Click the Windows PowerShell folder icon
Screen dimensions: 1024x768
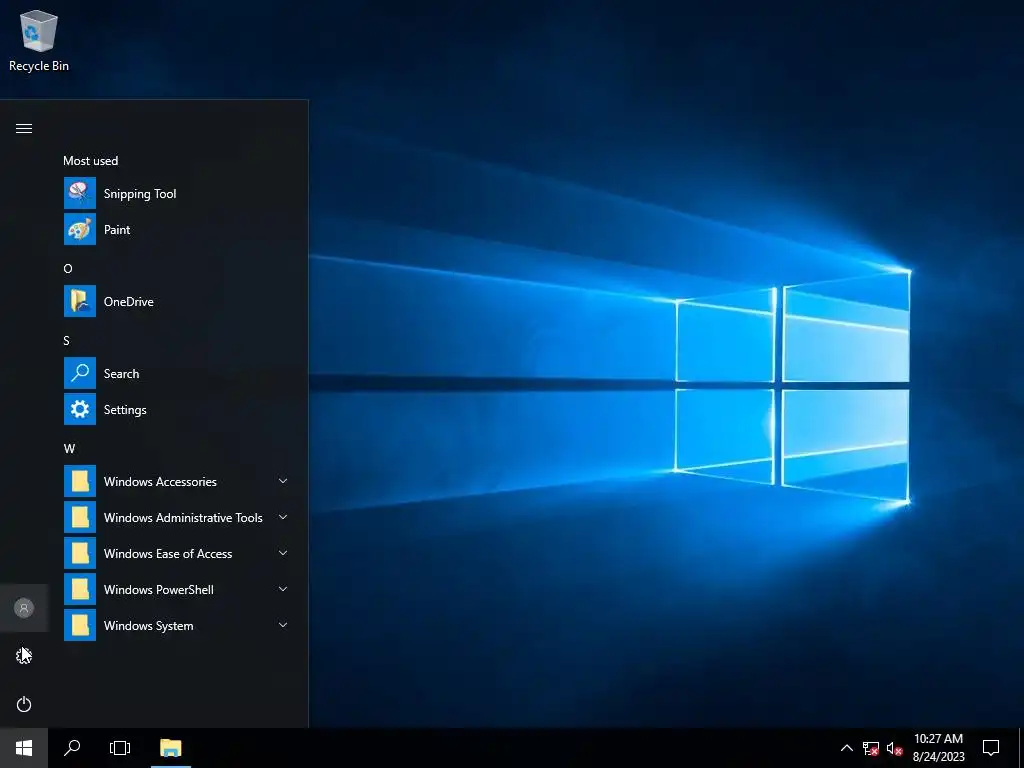click(x=80, y=589)
